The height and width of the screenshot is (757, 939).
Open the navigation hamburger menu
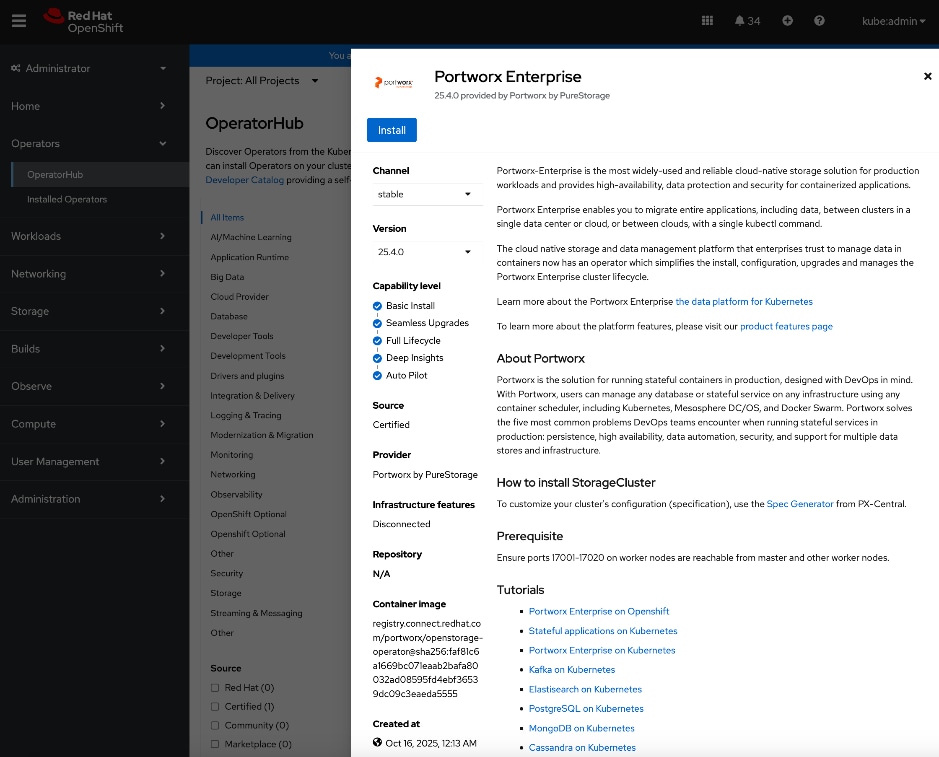pyautogui.click(x=19, y=18)
